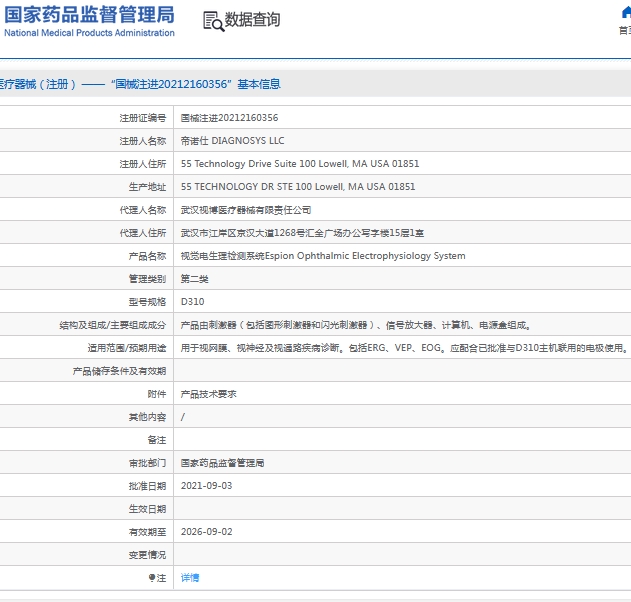Click the 备注 field label
Viewport: 631px width, 602px height.
click(157, 440)
